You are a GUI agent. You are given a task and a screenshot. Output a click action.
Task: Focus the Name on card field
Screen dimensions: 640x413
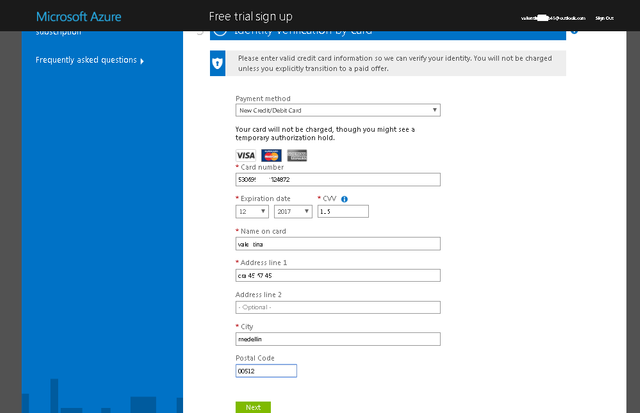(338, 244)
